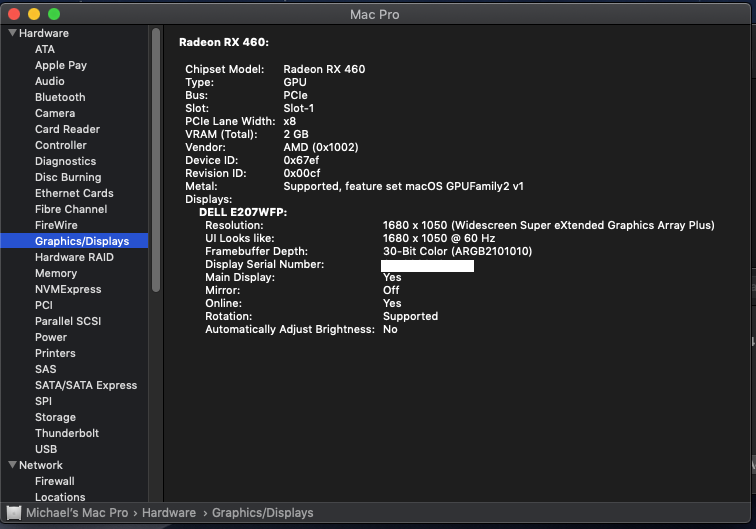
Task: Click Michael's Mac Pro in path bar
Action: pos(77,513)
